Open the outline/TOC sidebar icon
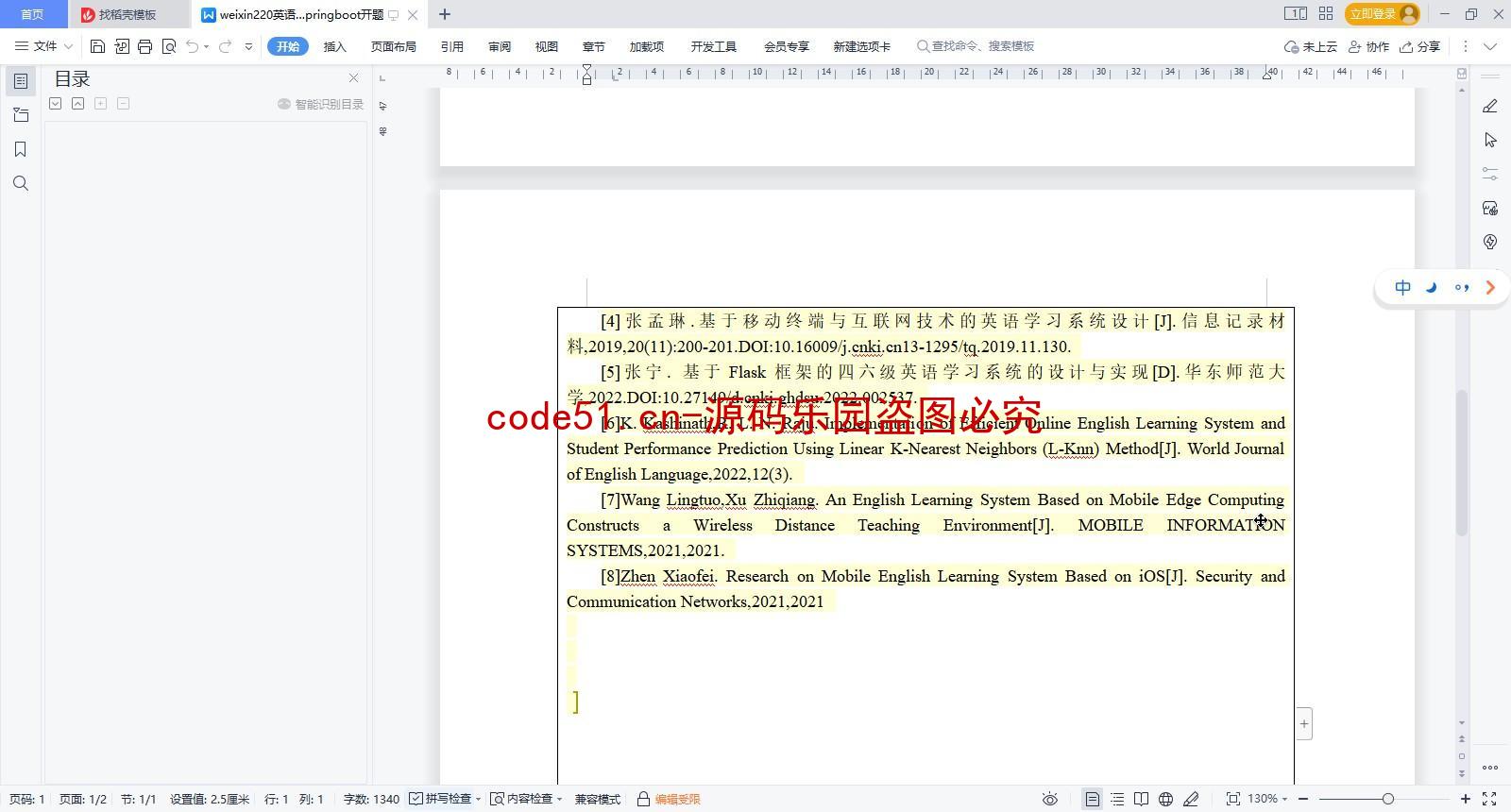 (21, 81)
